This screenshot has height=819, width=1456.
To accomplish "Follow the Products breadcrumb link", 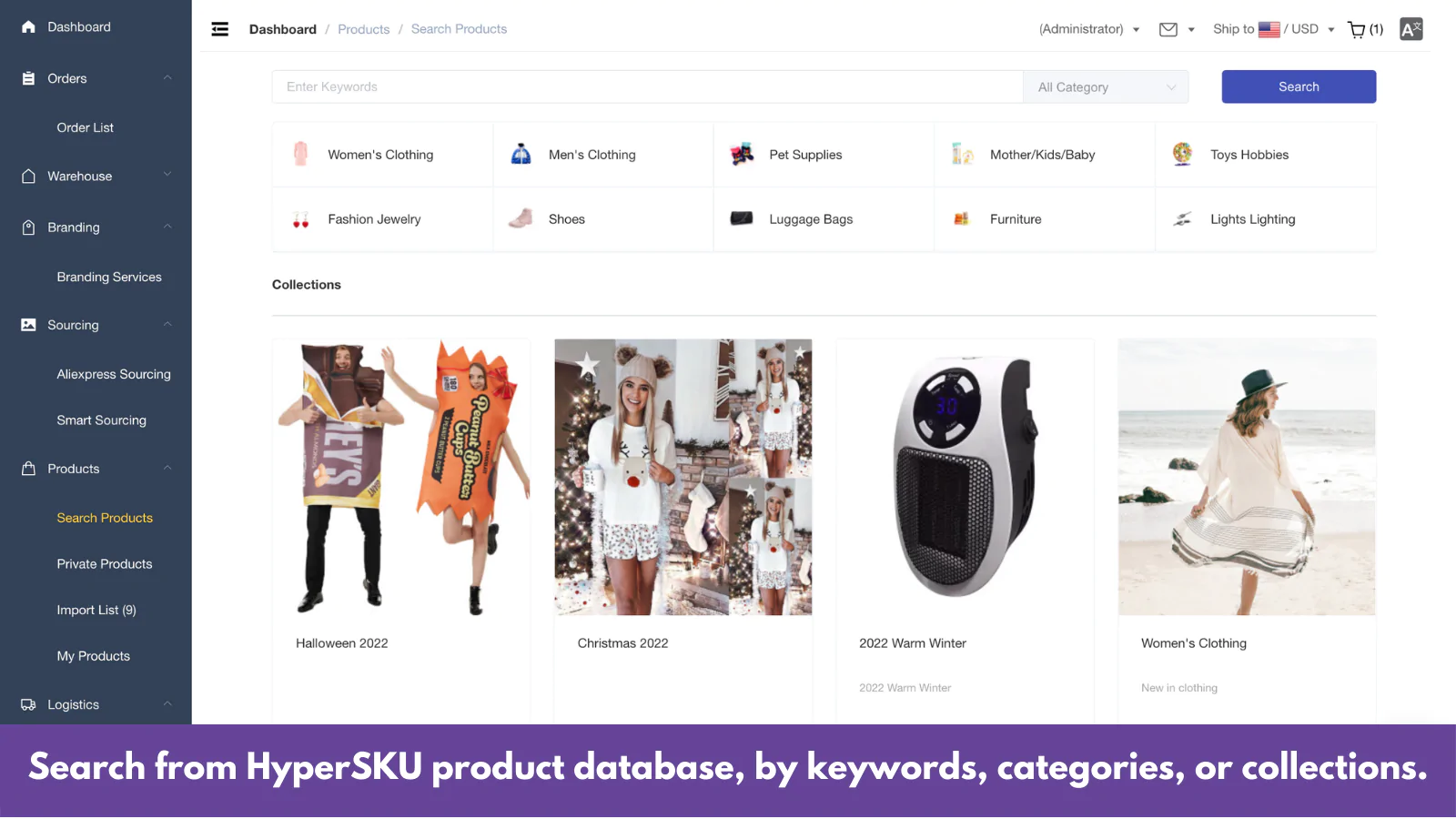I will 364,29.
